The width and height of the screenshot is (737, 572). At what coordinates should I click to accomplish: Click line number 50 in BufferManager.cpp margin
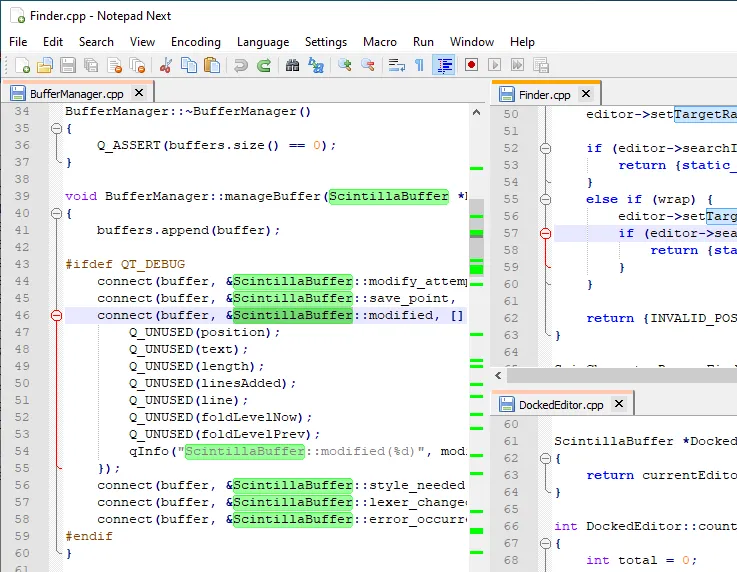[22, 383]
